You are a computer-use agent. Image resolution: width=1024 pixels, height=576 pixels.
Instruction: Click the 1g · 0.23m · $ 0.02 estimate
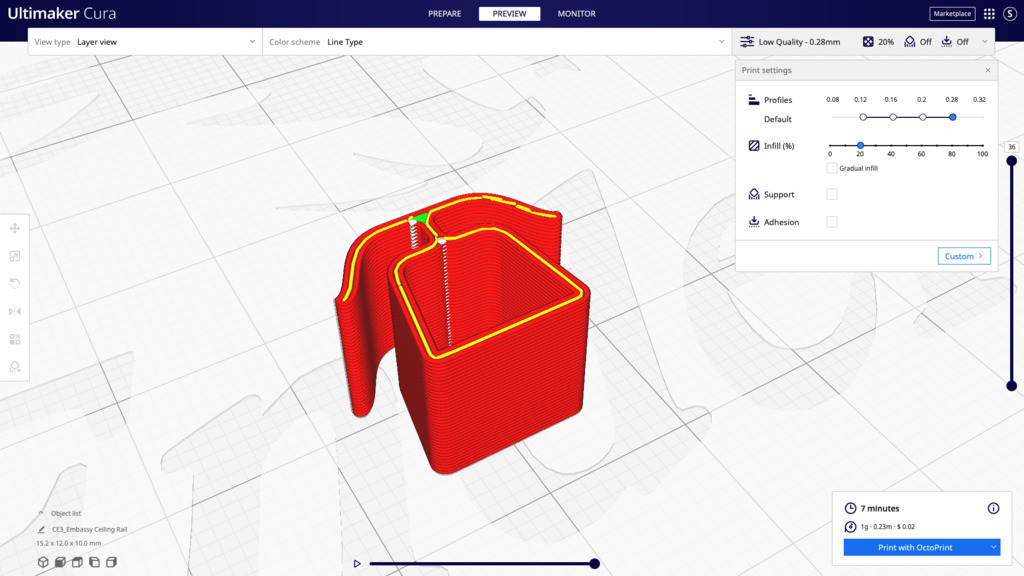click(888, 526)
